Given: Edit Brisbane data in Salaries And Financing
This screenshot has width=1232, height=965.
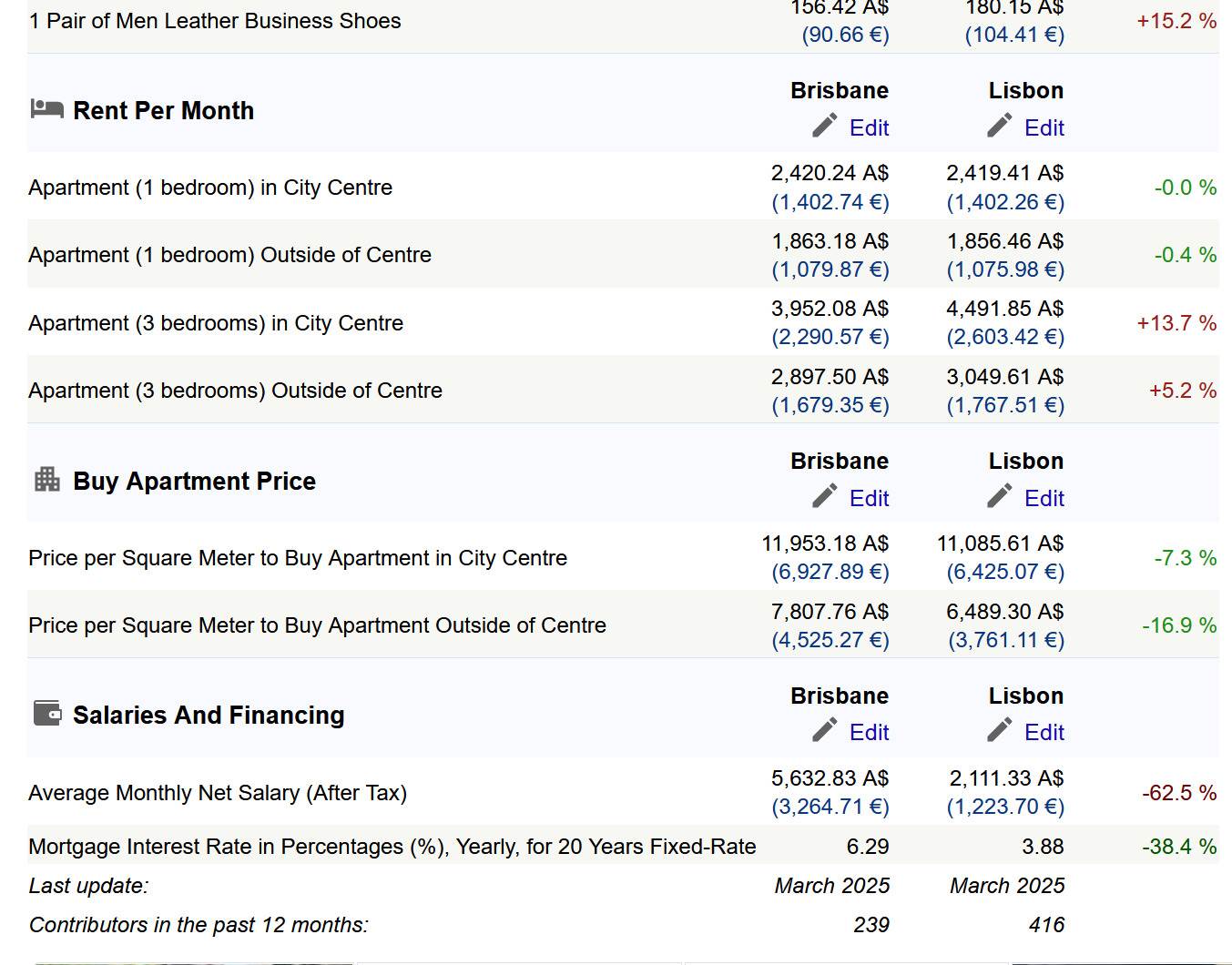Looking at the screenshot, I should click(x=869, y=733).
